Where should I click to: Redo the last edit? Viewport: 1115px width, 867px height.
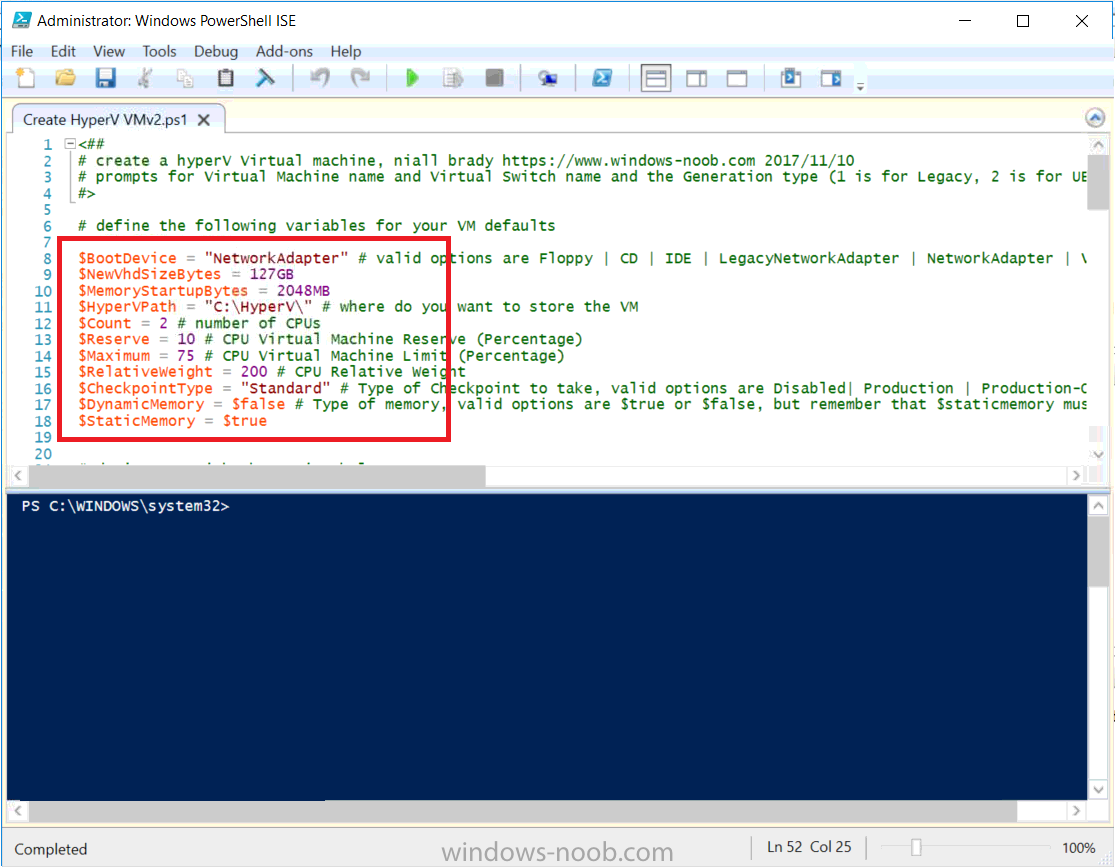pos(361,78)
